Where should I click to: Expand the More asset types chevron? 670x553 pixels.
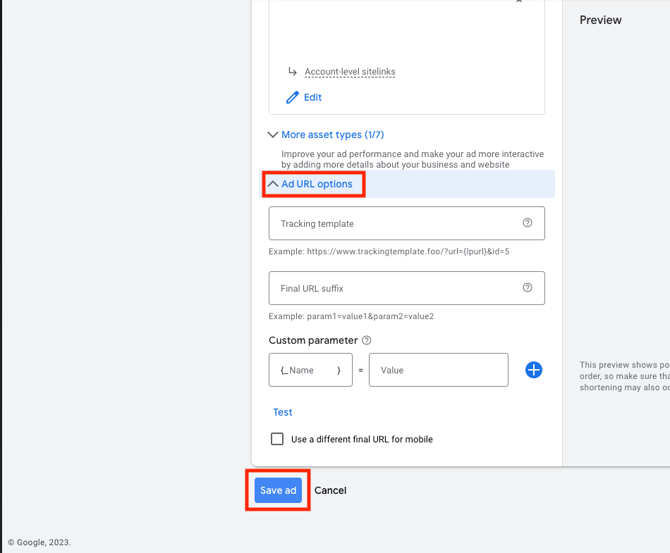point(273,135)
